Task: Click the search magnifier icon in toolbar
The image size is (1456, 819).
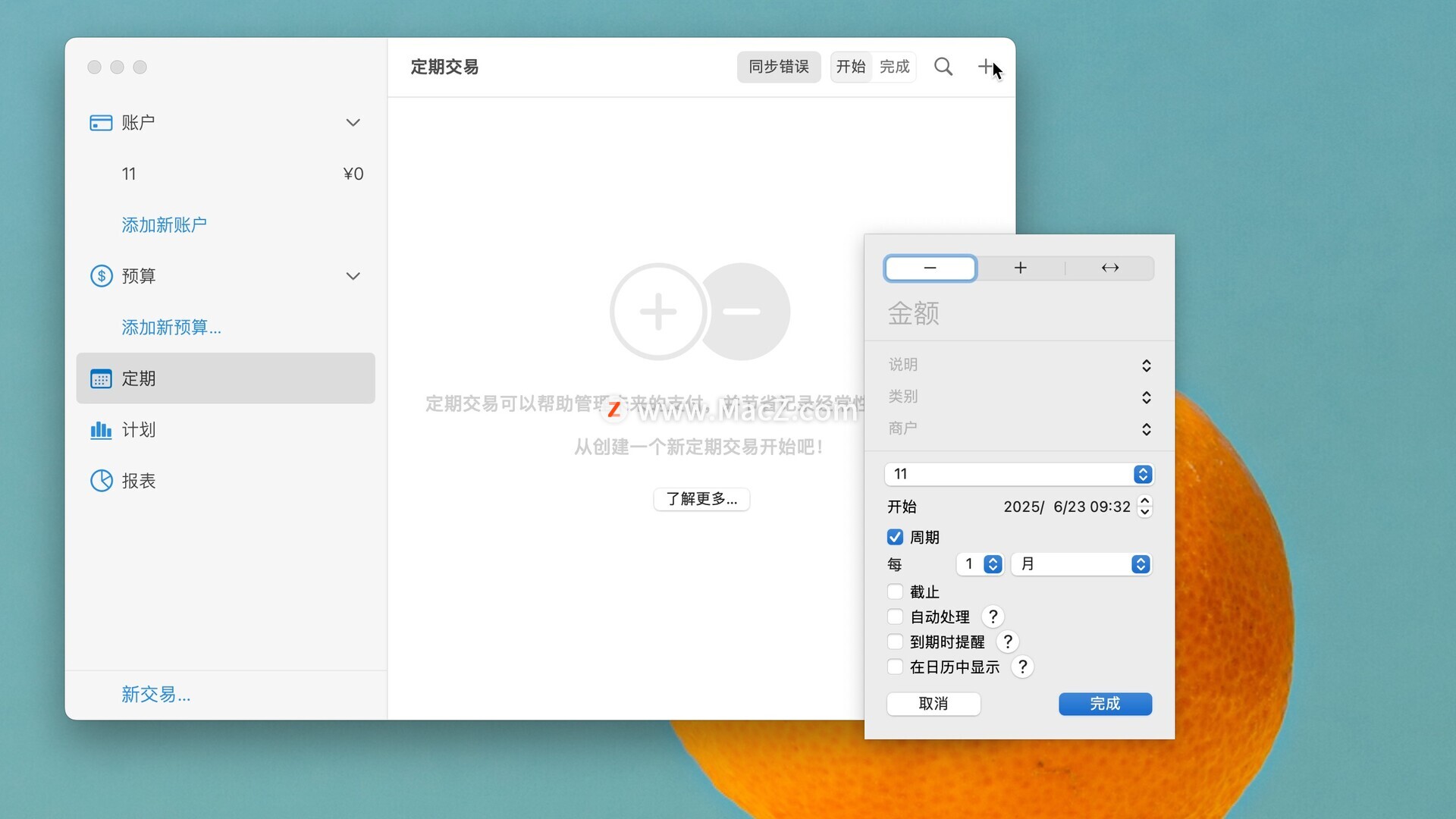Action: 943,67
